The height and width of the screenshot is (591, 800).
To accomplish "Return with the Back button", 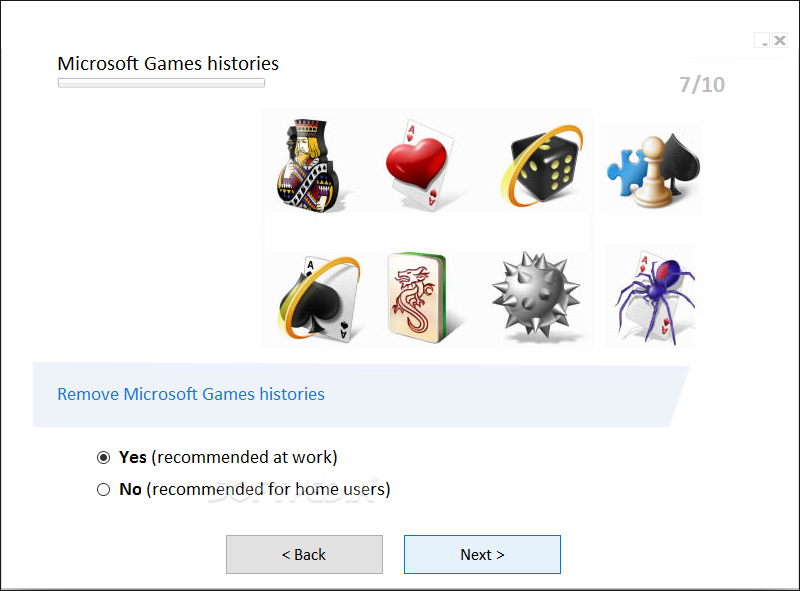I will (x=304, y=554).
